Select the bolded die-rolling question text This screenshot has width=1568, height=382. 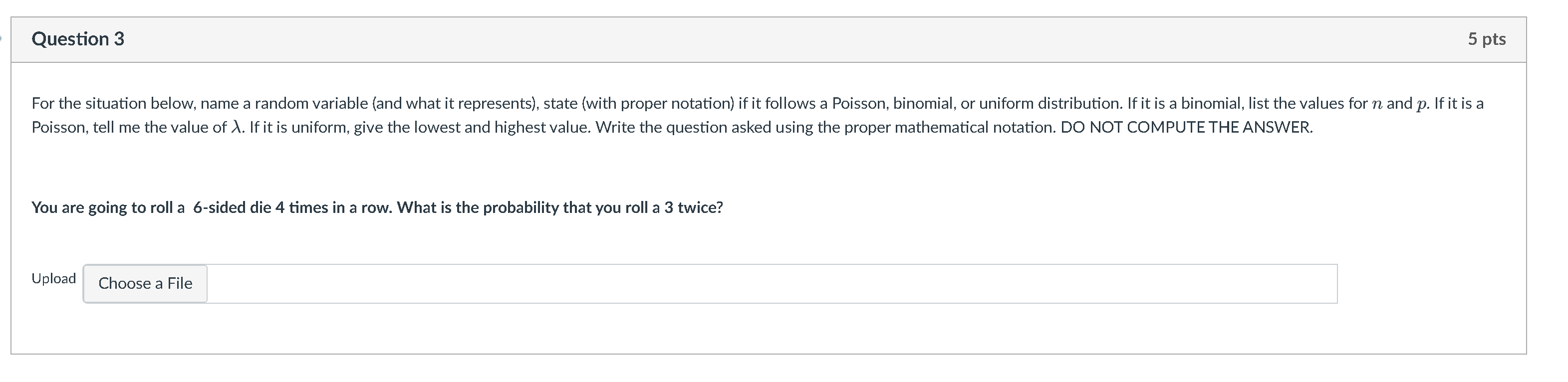click(x=377, y=207)
